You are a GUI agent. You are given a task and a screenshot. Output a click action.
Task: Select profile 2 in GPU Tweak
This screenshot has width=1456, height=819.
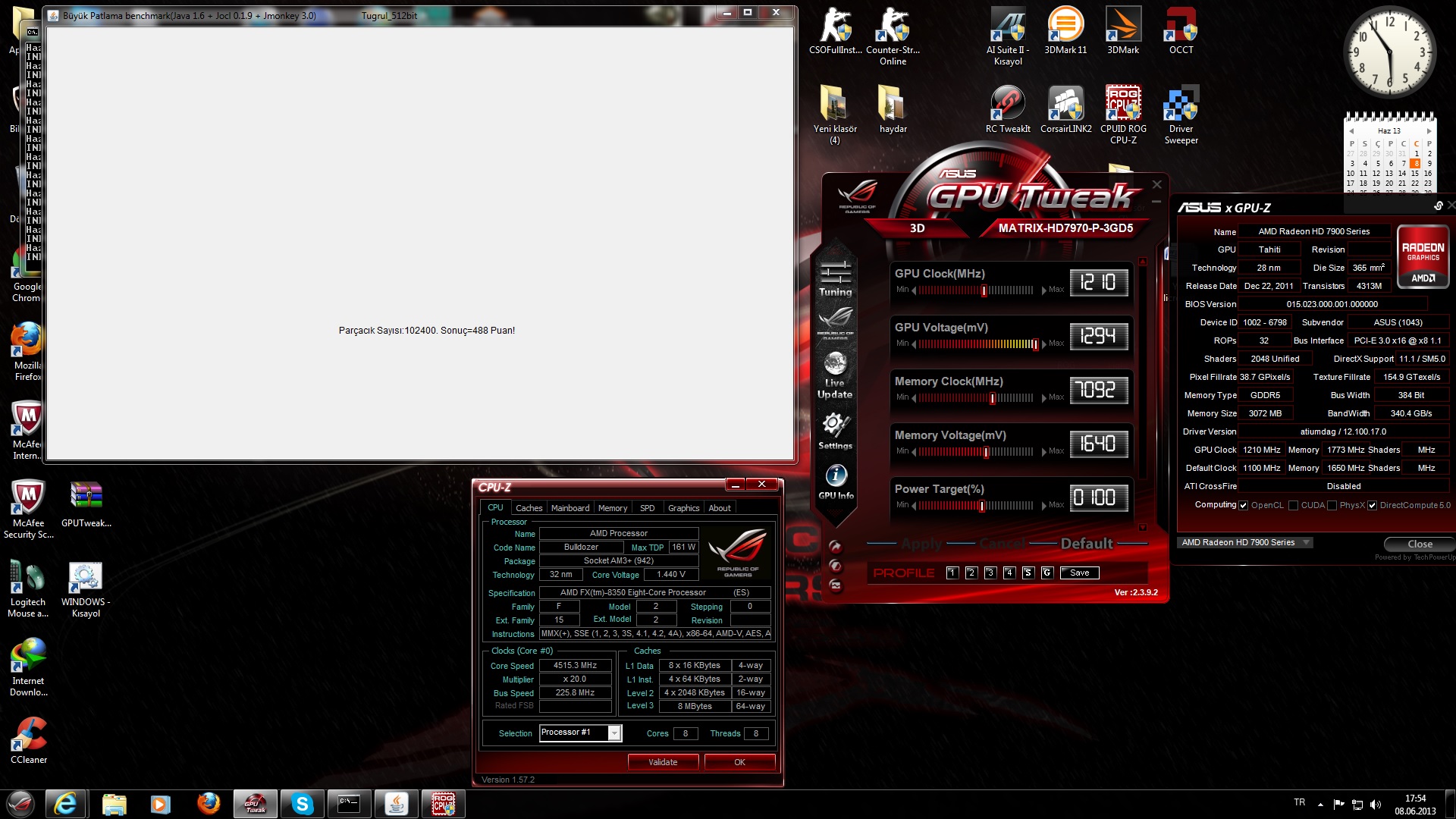pyautogui.click(x=971, y=573)
